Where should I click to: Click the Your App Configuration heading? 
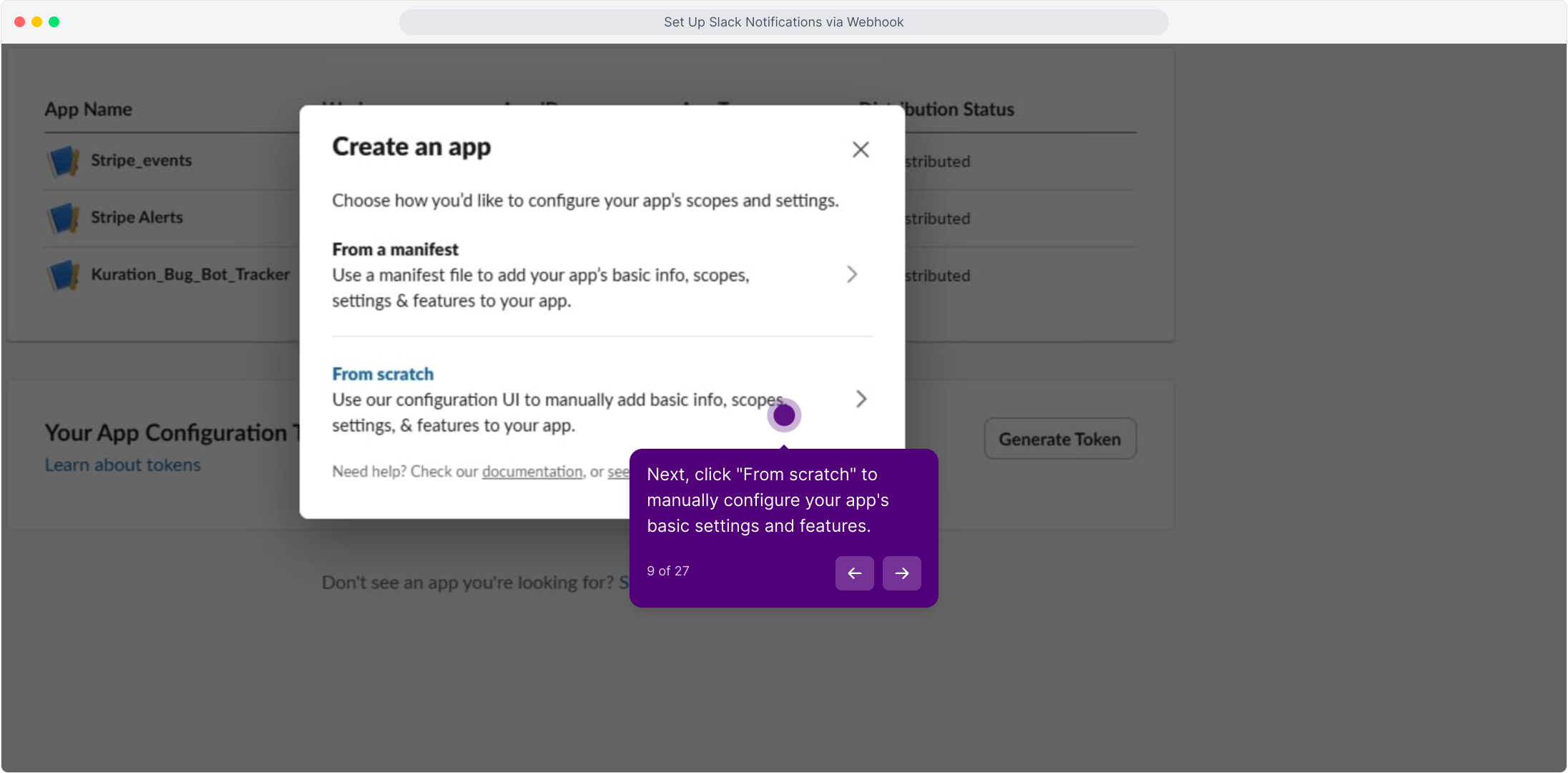point(172,433)
